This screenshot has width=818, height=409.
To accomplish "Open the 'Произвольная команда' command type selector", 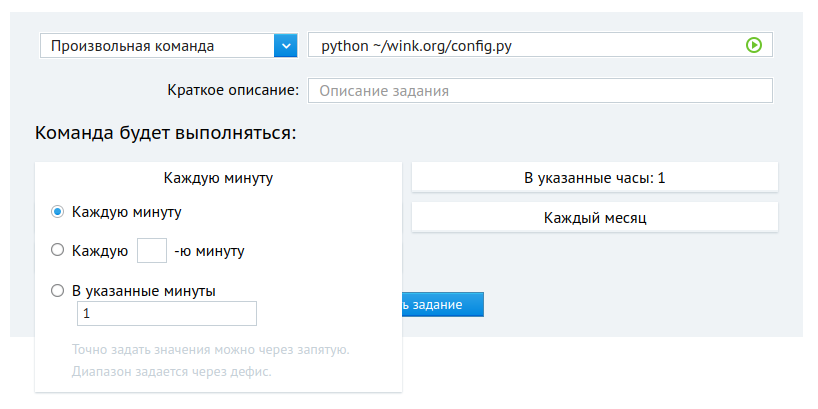I will click(157, 46).
